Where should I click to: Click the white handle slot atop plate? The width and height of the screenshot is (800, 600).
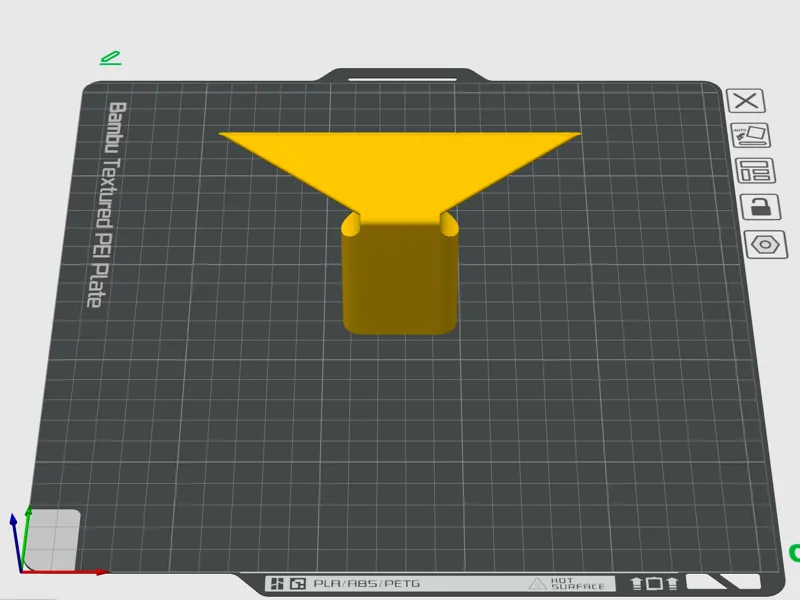(x=402, y=79)
